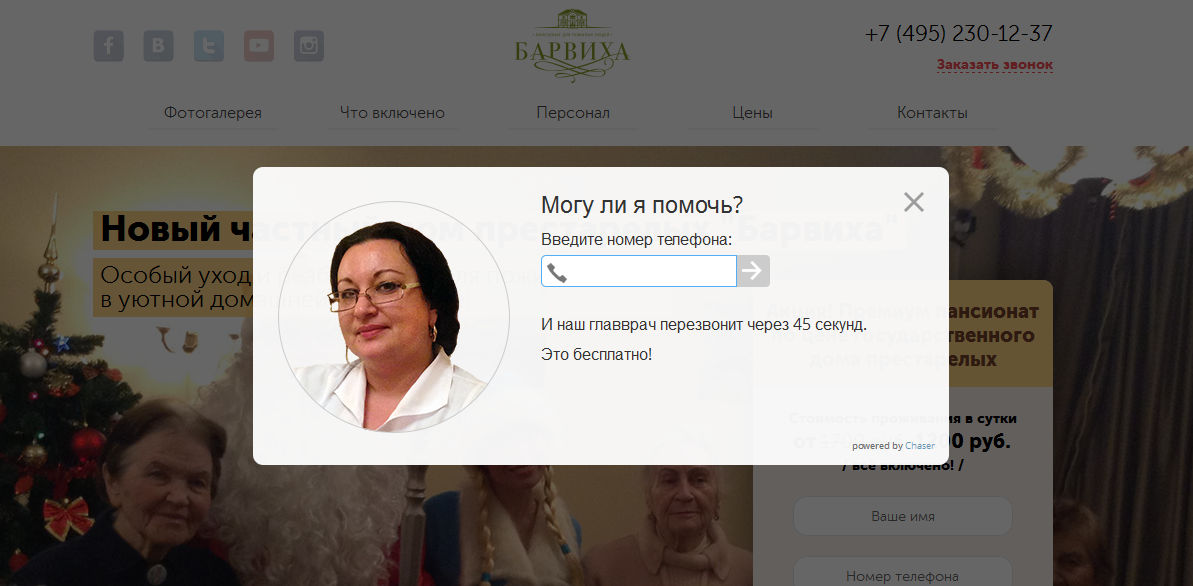This screenshot has width=1193, height=586.
Task: Open the Instagram social icon
Action: [309, 46]
